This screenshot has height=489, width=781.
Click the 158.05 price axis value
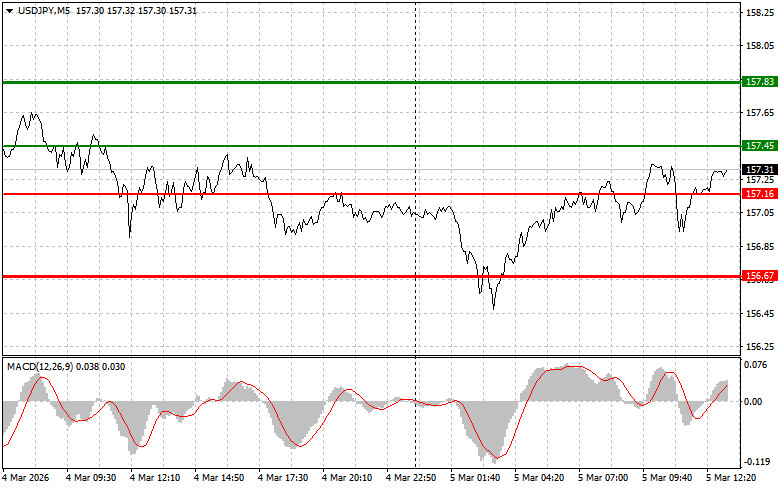tap(760, 46)
